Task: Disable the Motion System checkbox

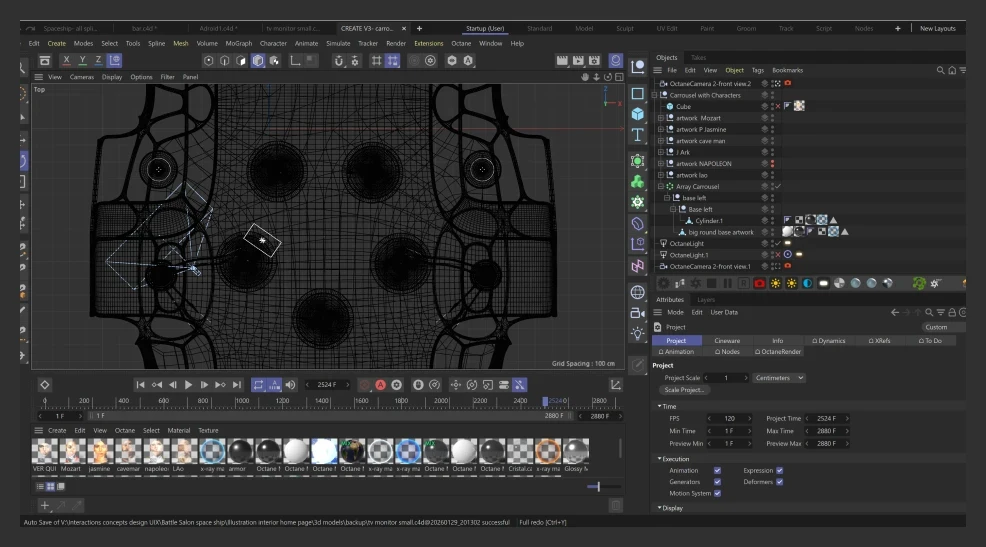Action: (x=717, y=493)
